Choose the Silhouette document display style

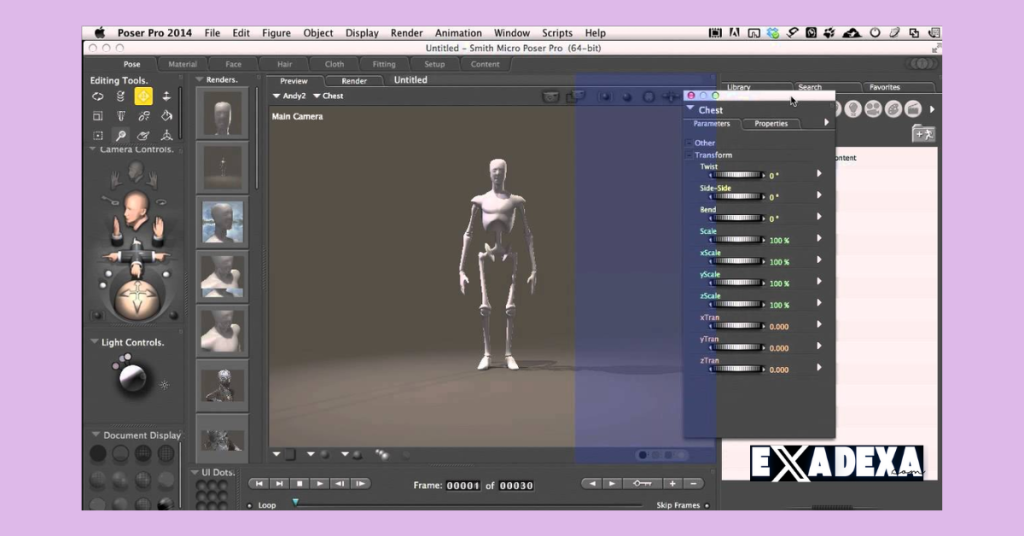point(98,453)
